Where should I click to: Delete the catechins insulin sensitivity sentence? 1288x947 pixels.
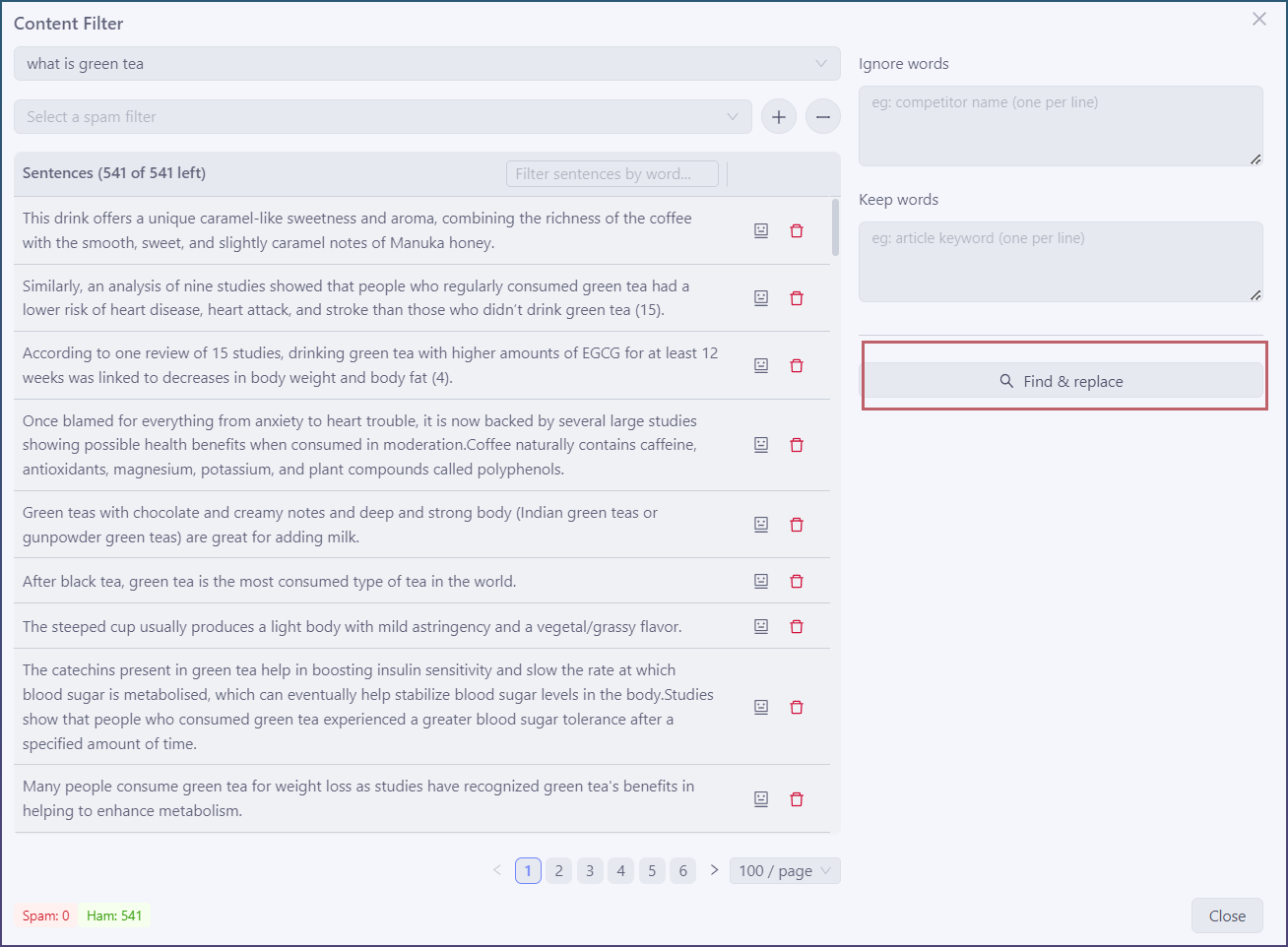[x=797, y=707]
